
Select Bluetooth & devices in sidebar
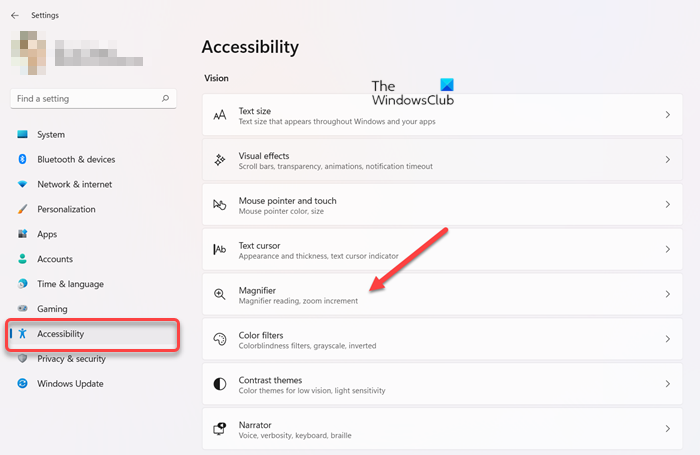[x=75, y=159]
